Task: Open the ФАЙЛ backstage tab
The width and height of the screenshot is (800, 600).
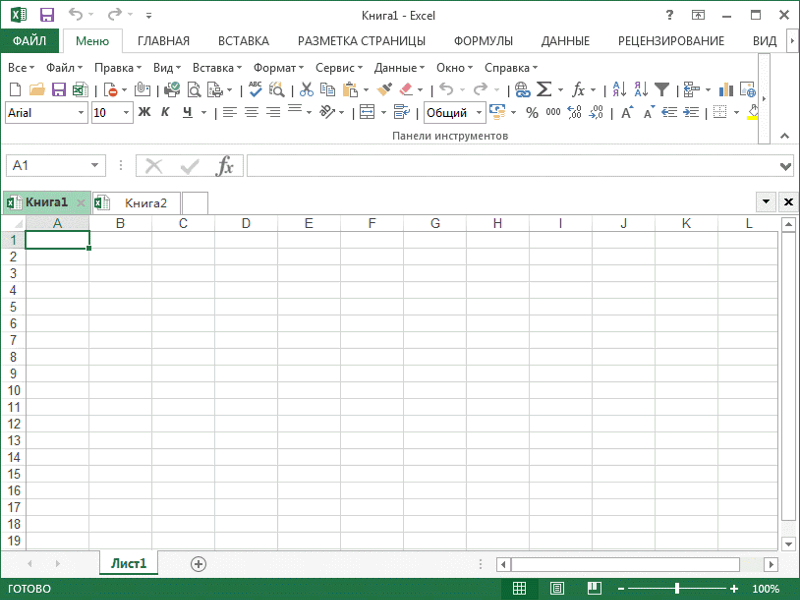Action: pos(30,41)
